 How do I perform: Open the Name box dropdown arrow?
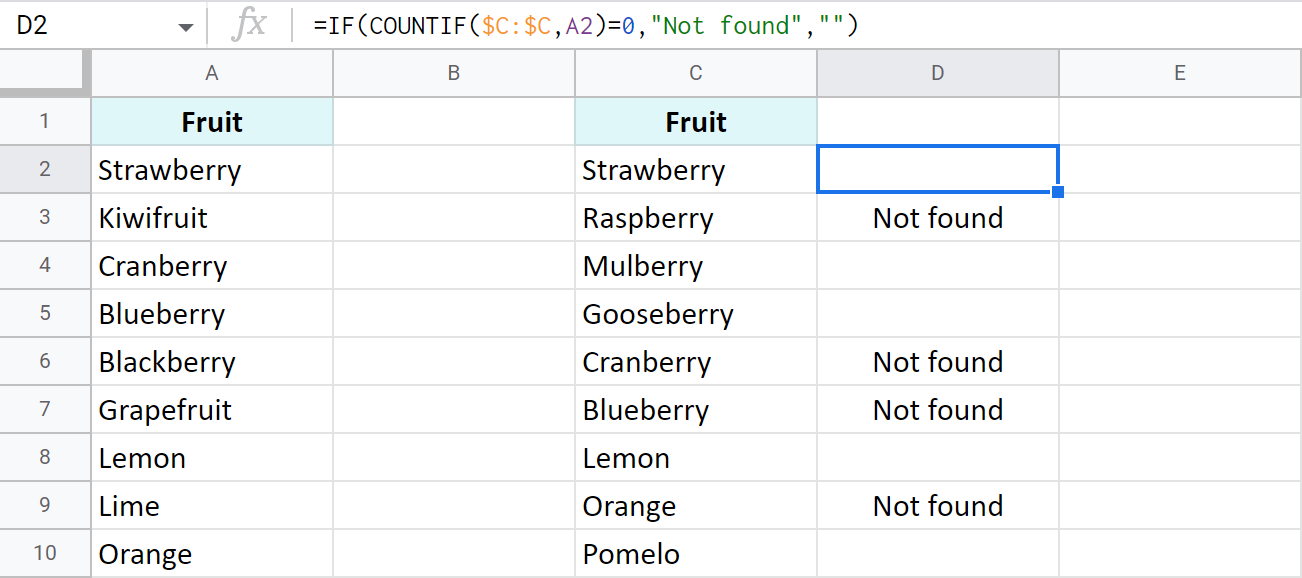(x=186, y=27)
